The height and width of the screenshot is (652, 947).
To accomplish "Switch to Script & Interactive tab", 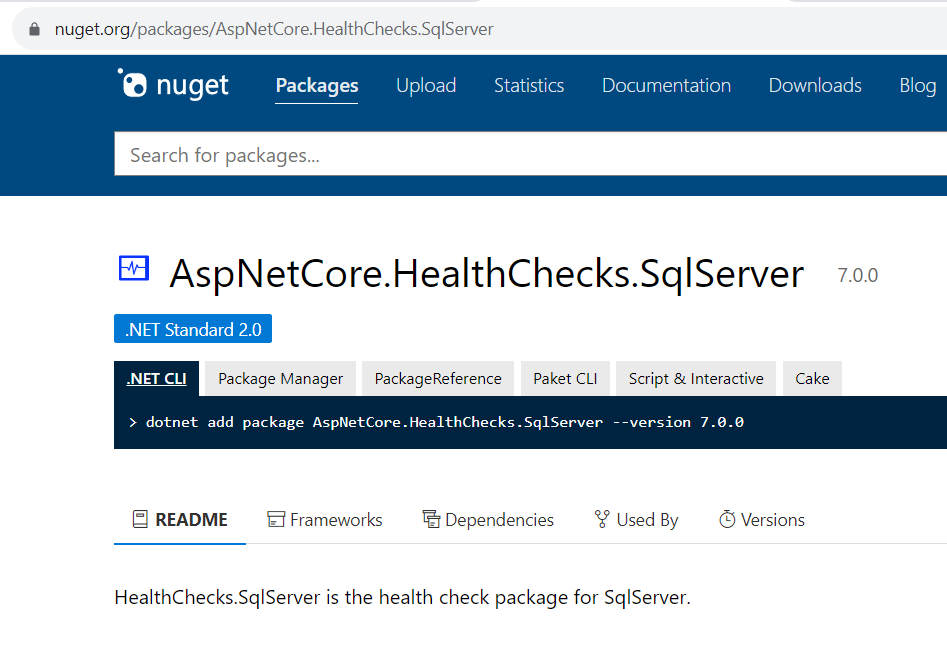I will pyautogui.click(x=696, y=379).
